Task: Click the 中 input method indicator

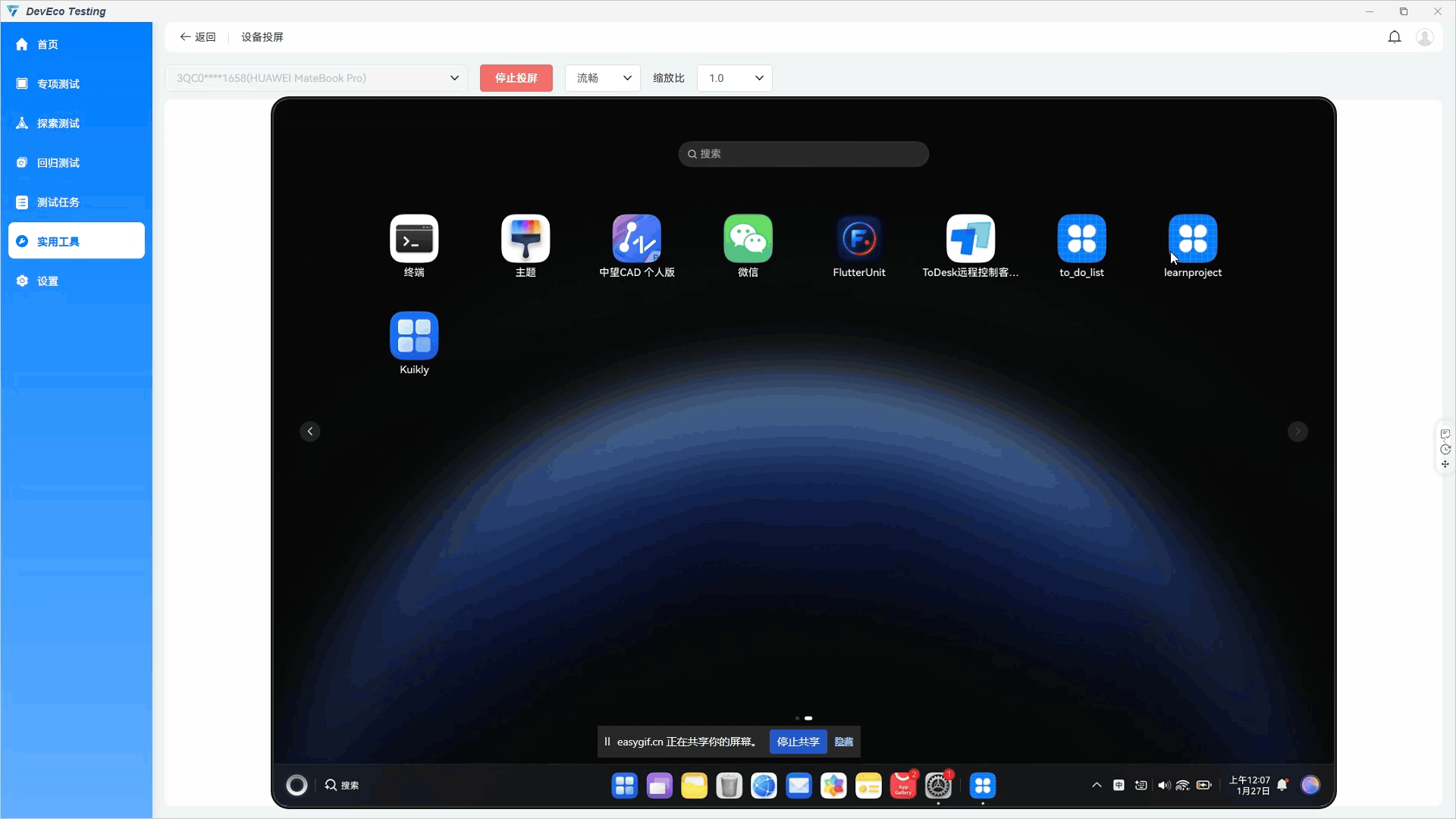Action: tap(1119, 786)
